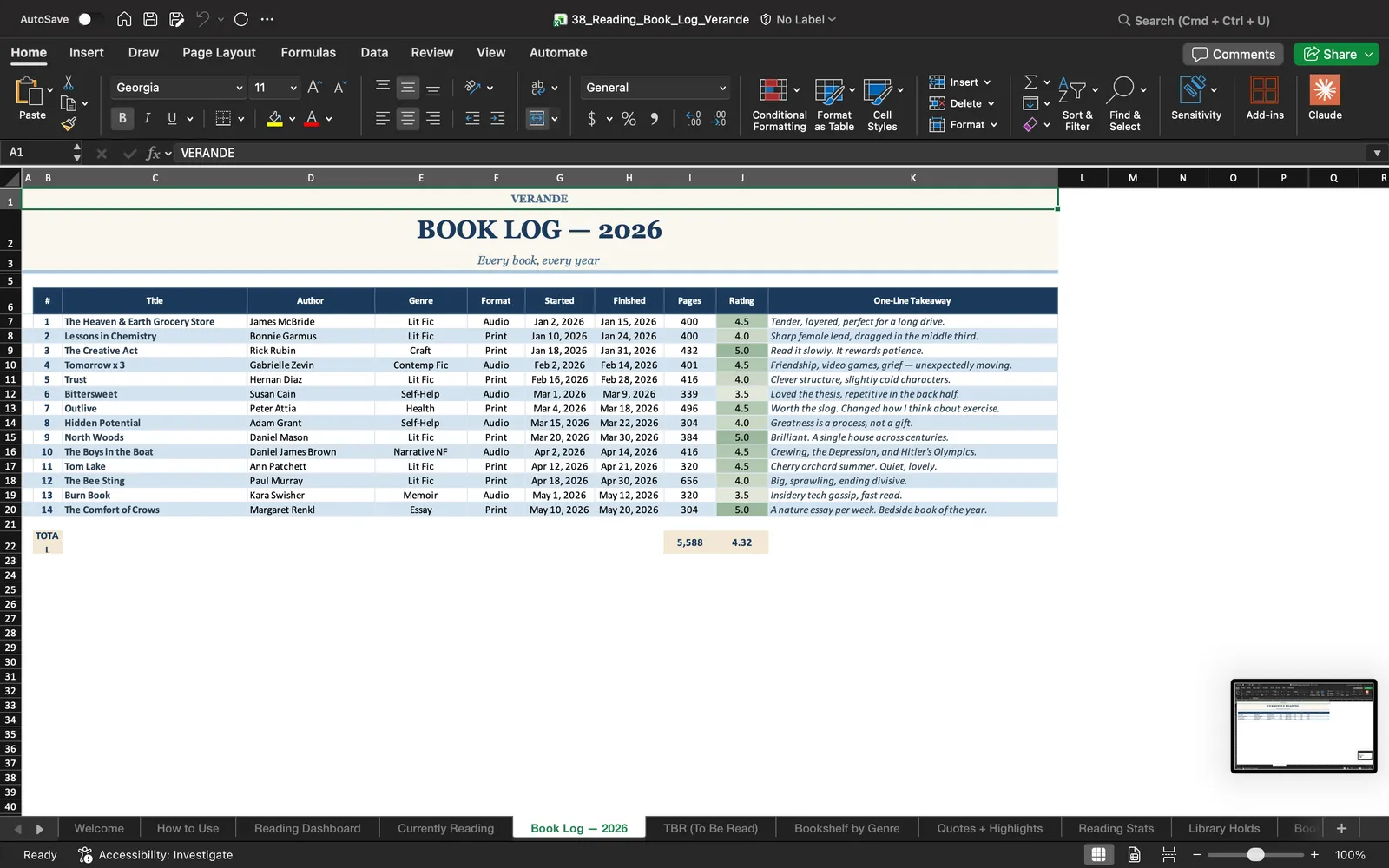Click the AutoSum sigma icon

coord(1030,82)
